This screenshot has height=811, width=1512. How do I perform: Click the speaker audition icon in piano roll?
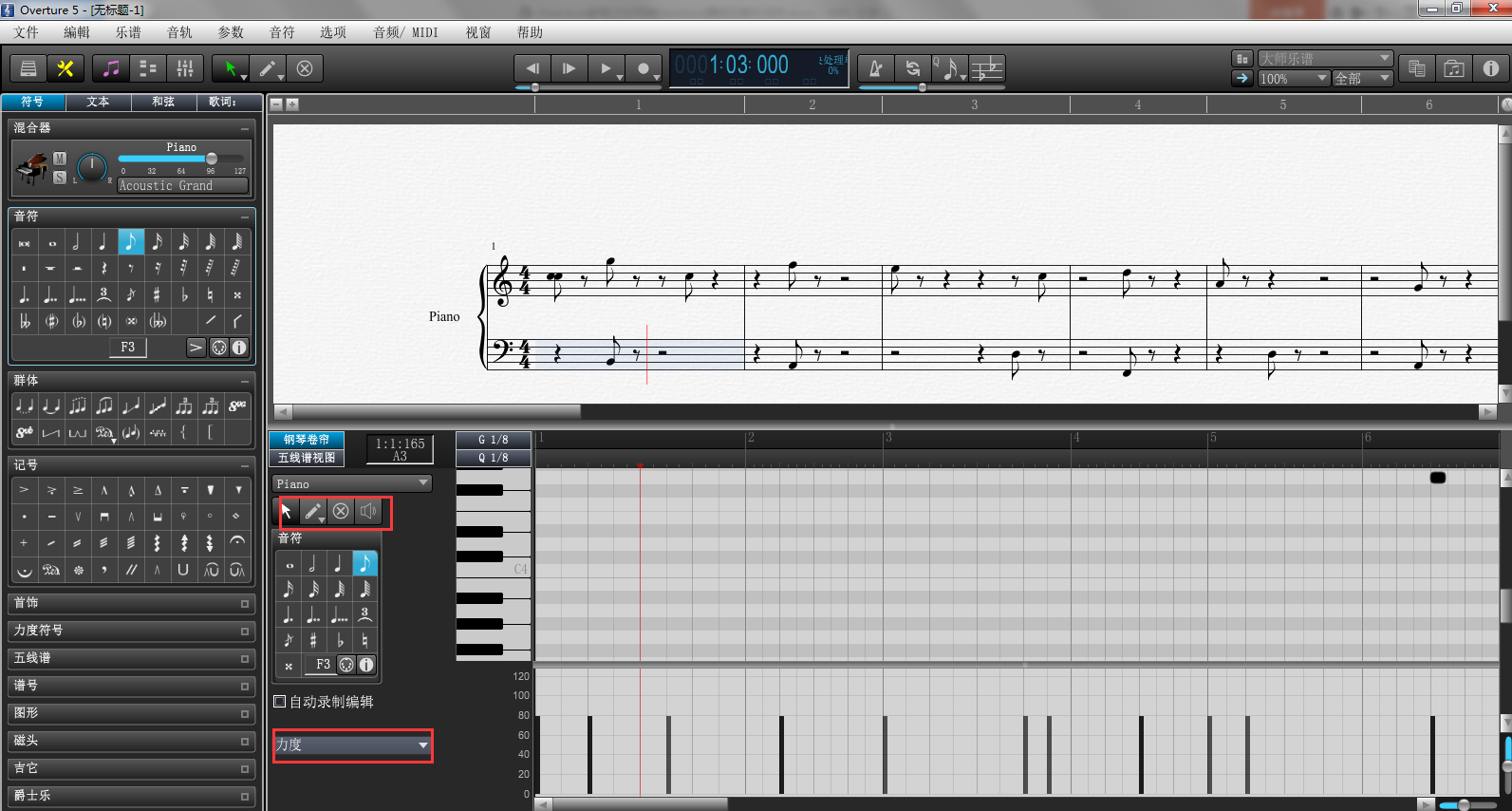[368, 512]
